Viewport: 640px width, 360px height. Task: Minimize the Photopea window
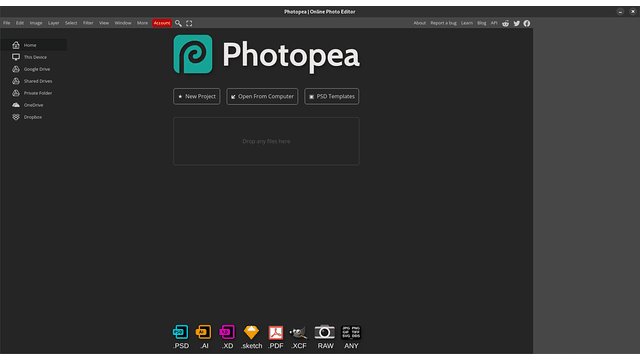point(620,12)
